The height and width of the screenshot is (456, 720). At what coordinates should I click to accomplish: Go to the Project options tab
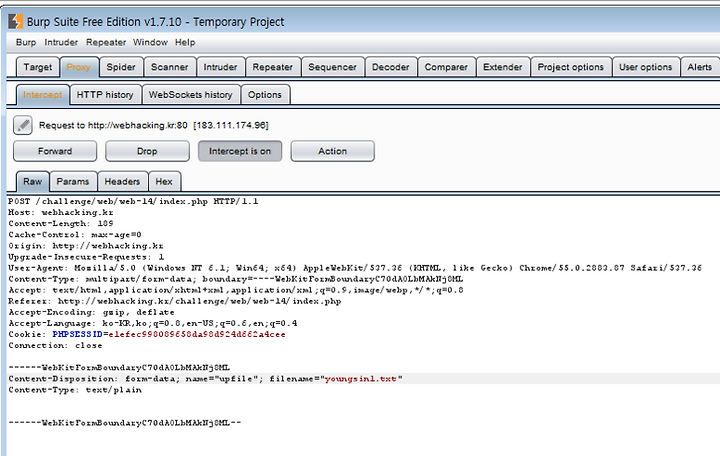click(571, 67)
